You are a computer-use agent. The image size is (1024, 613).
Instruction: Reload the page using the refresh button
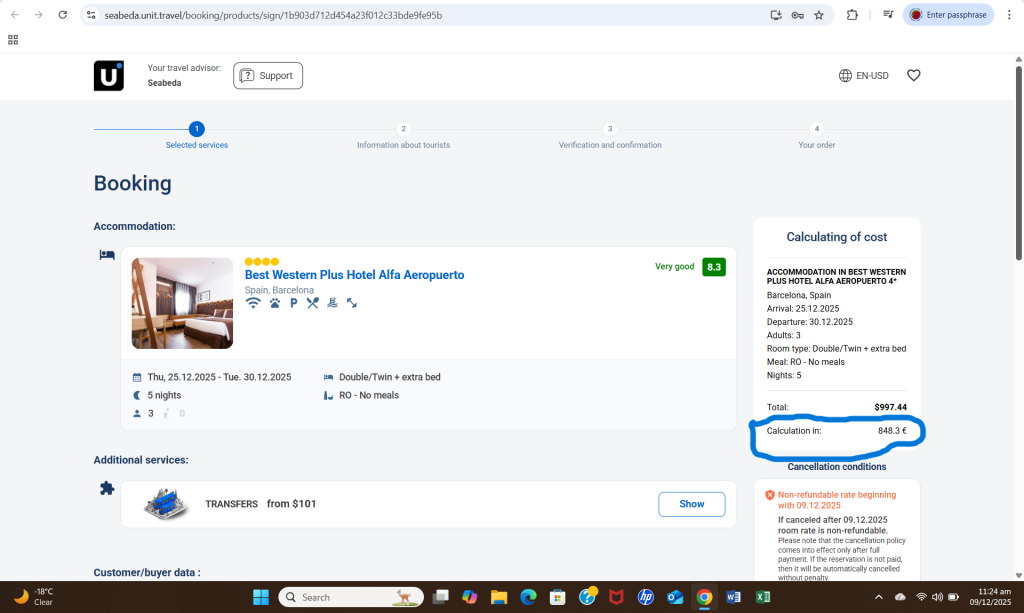point(63,15)
